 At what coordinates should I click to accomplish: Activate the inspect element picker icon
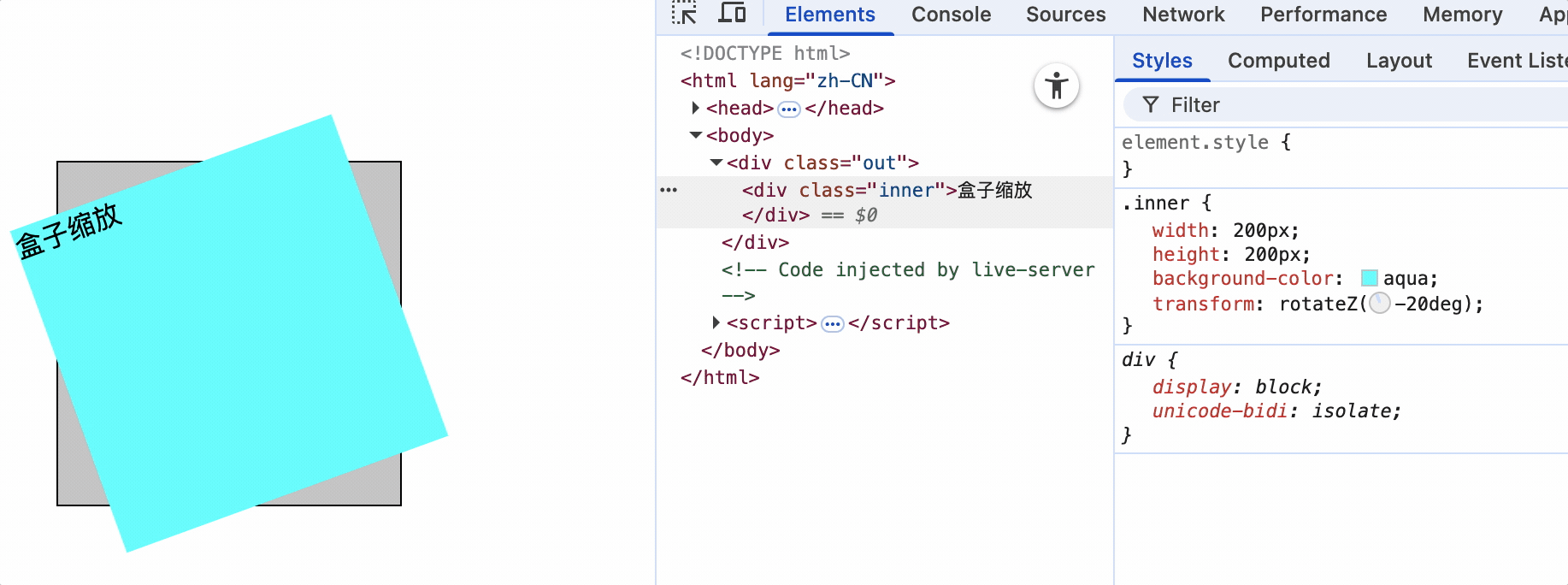(684, 14)
